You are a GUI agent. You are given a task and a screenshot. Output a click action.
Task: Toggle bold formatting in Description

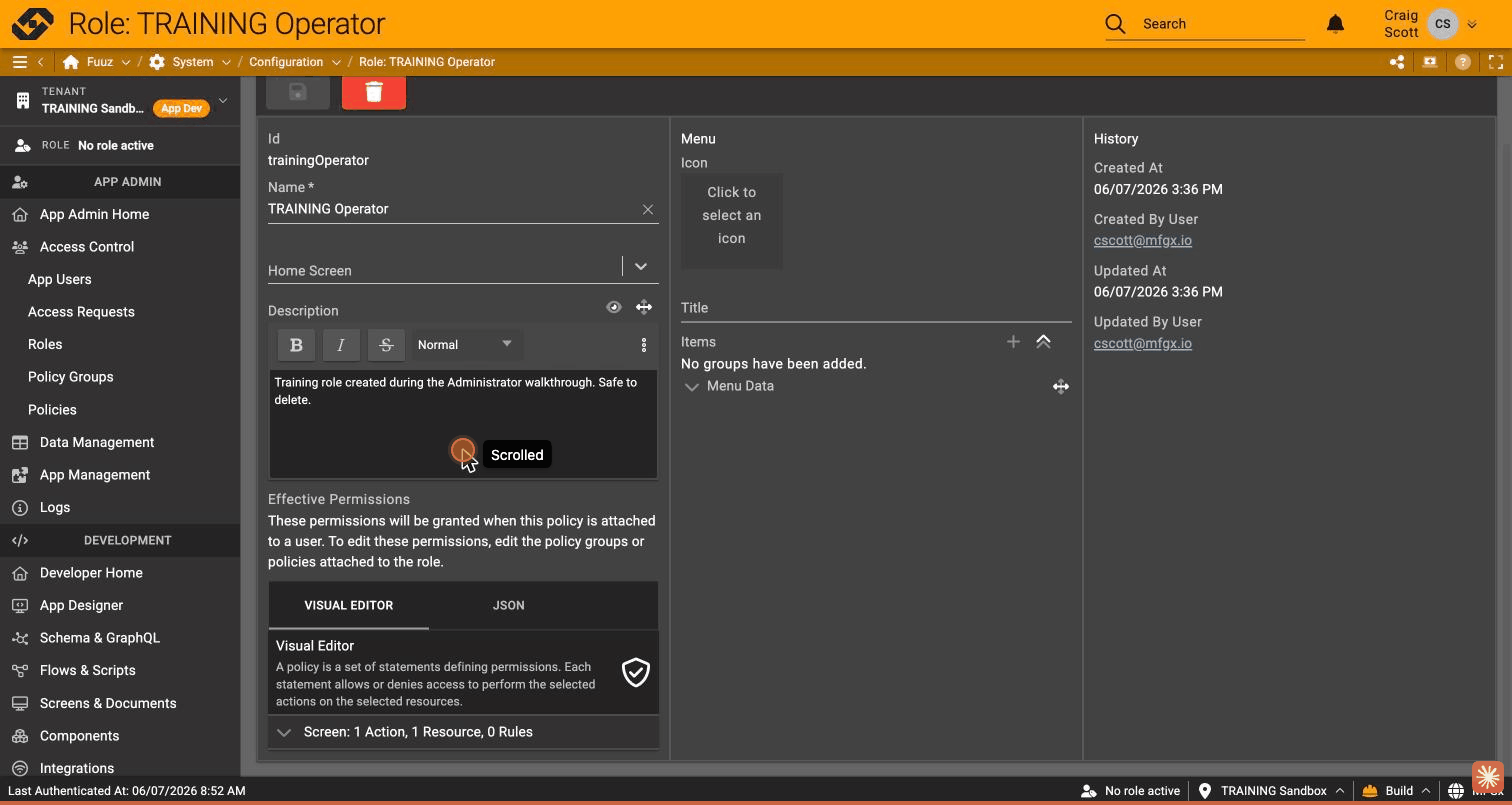(x=296, y=345)
